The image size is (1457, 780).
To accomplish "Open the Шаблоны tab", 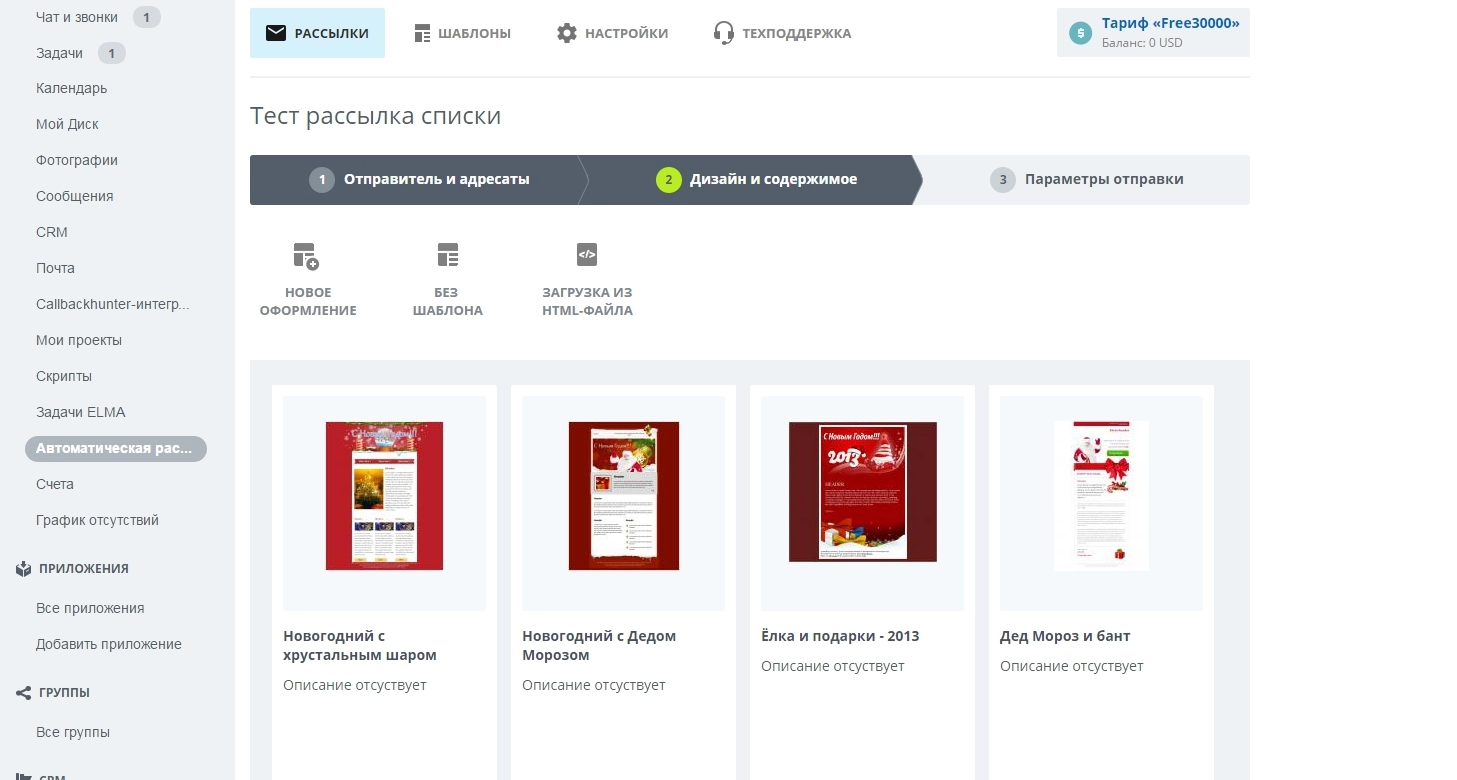I will pyautogui.click(x=462, y=33).
